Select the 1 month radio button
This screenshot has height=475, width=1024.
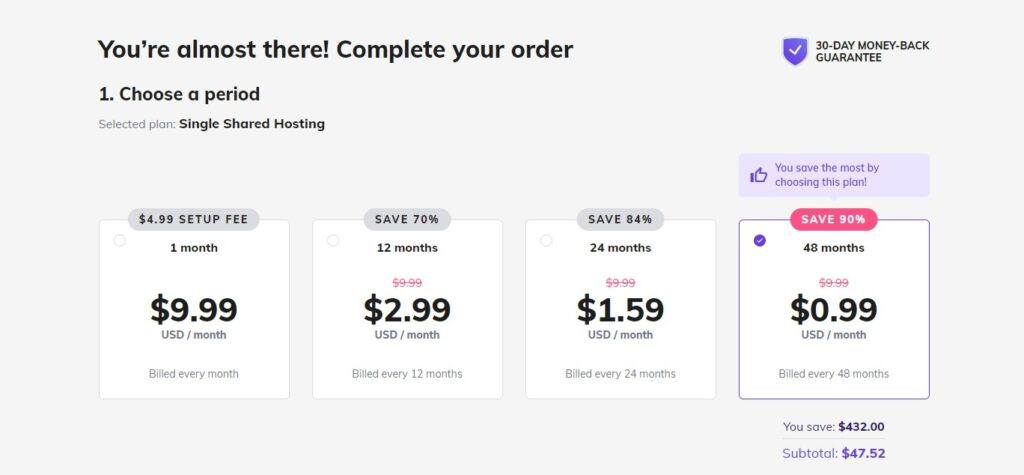point(120,240)
